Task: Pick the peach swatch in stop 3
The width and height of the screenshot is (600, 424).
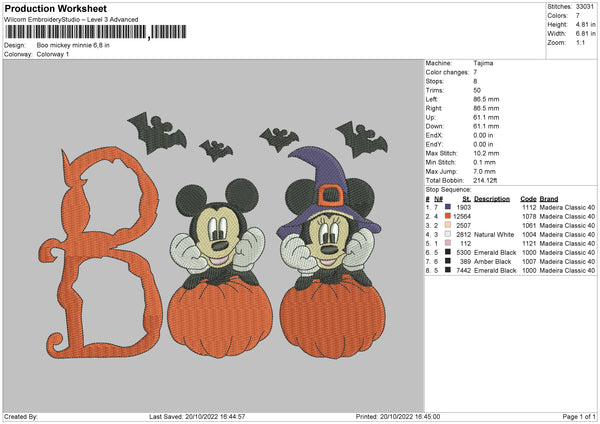Action: click(x=447, y=225)
